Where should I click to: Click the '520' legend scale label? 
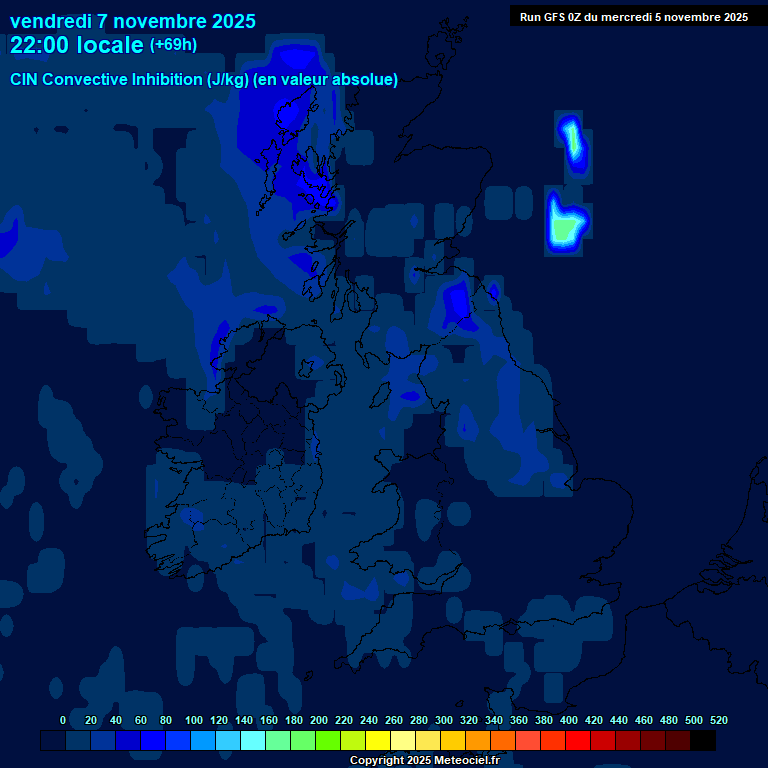pyautogui.click(x=718, y=721)
